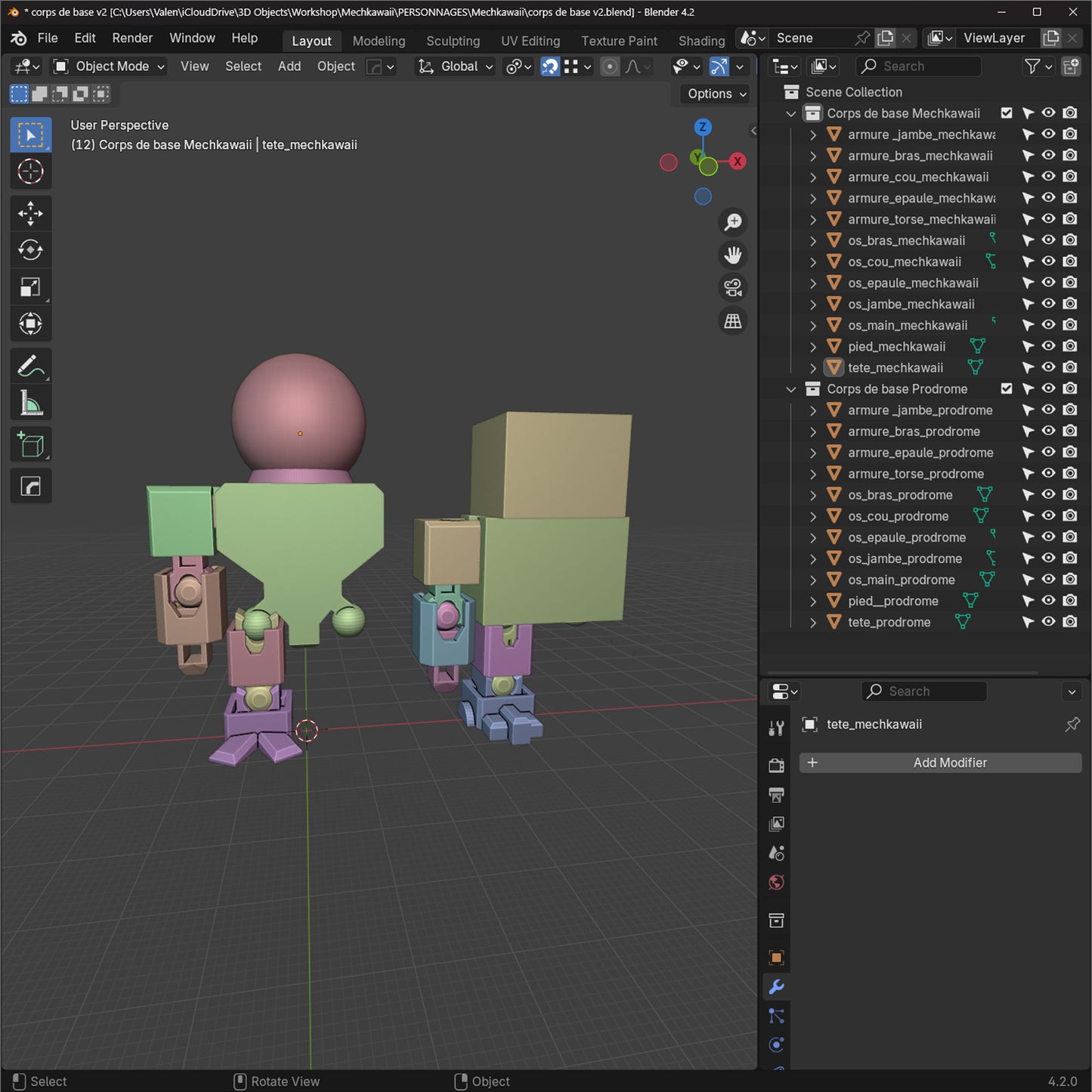Select the Move tool in the toolbar
Image resolution: width=1092 pixels, height=1092 pixels.
[x=30, y=213]
